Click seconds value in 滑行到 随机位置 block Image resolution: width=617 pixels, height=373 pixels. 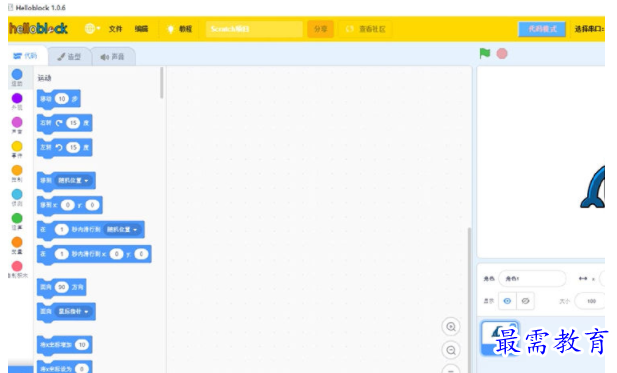tap(61, 229)
